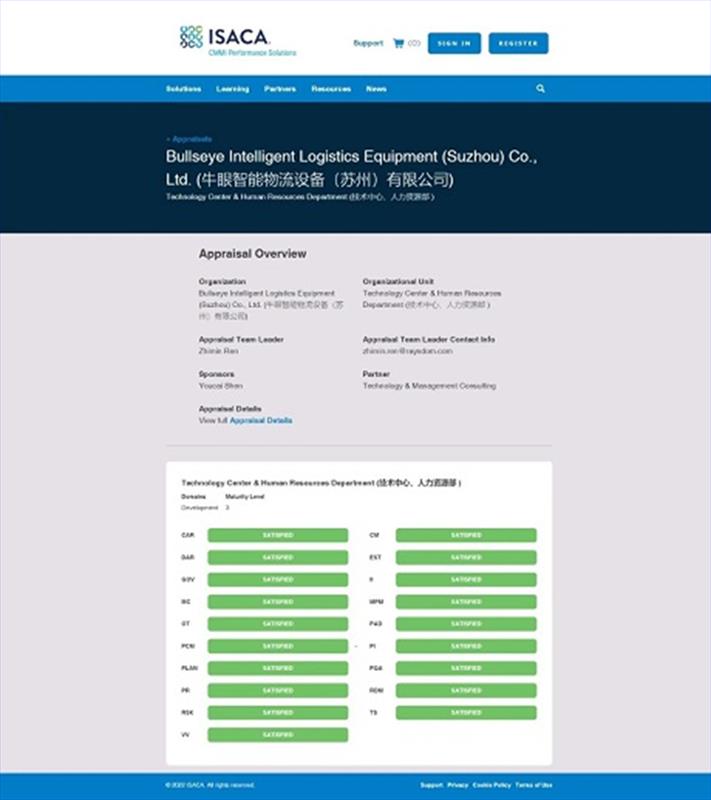The height and width of the screenshot is (800, 711).
Task: Click the sponsor name under Sponsors
Action: [220, 386]
